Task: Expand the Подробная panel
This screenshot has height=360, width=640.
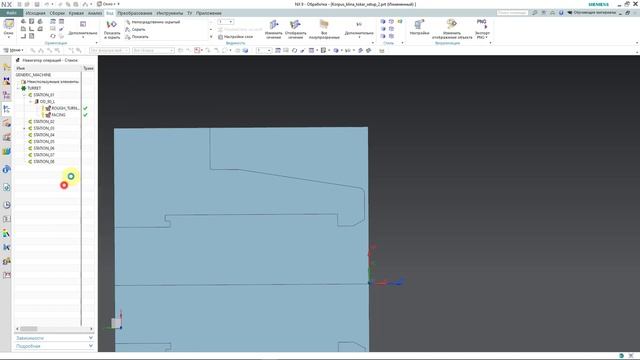Action: click(x=54, y=346)
